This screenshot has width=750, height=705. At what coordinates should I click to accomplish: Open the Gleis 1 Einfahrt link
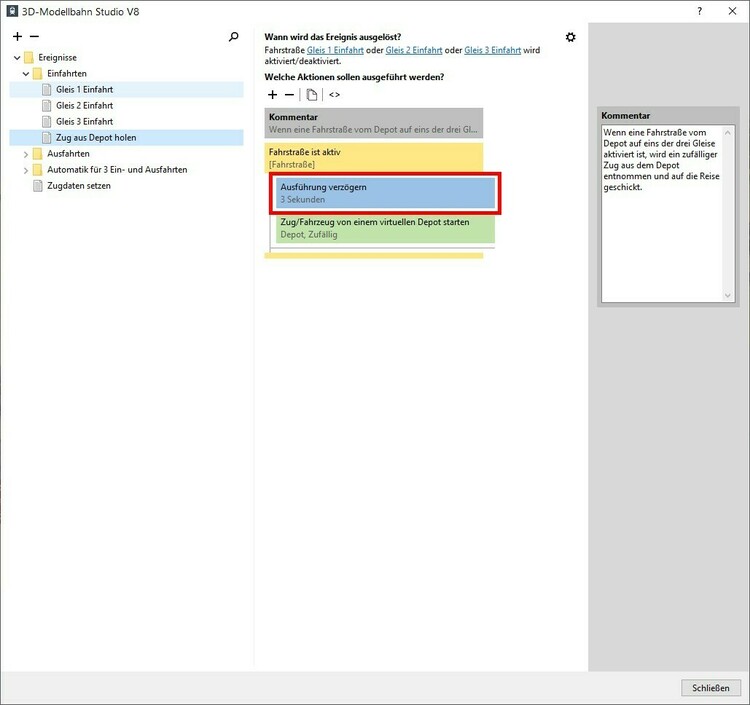click(x=334, y=50)
